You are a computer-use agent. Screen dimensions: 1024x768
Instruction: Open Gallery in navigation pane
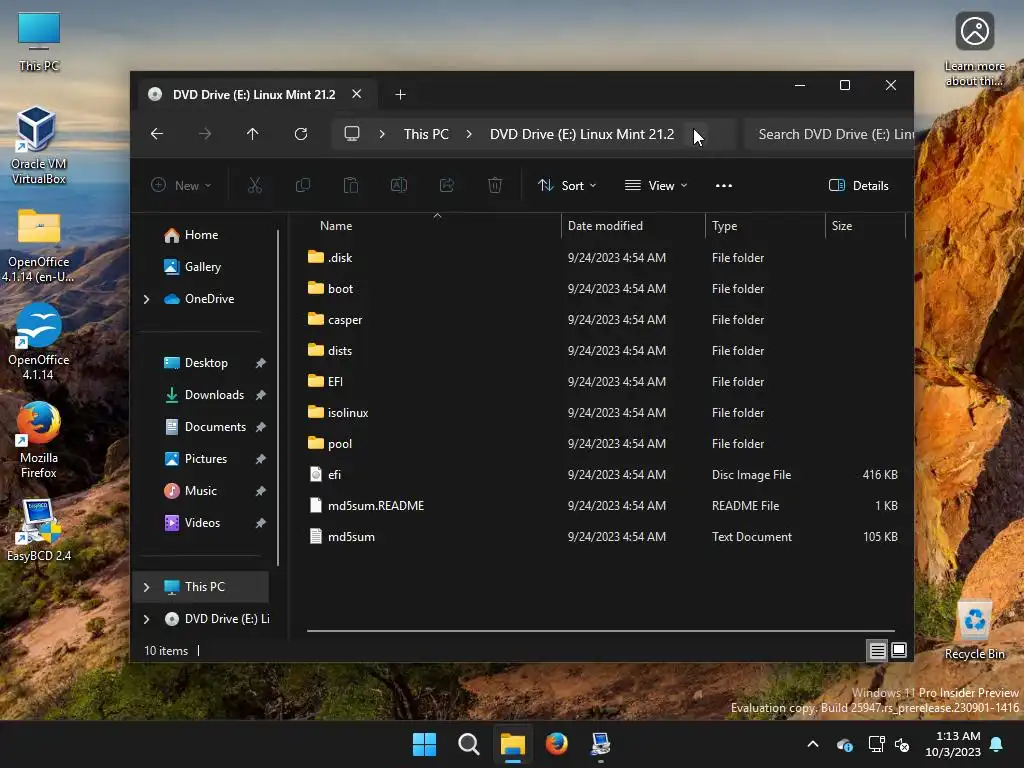[202, 267]
